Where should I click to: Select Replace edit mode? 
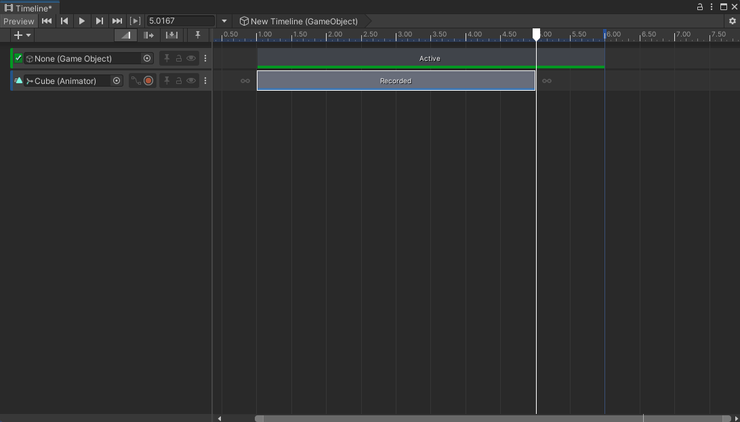click(171, 35)
